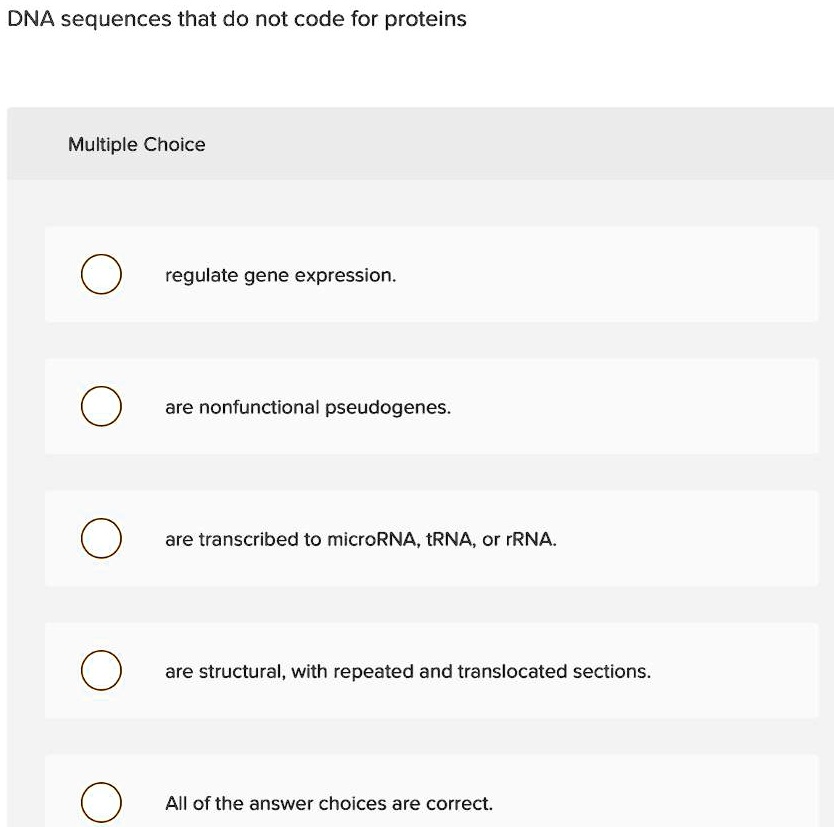Select 'are transcribed to microRNA, tRNA, or rRNA'
Screen dimensions: 834x827
[x=101, y=538]
